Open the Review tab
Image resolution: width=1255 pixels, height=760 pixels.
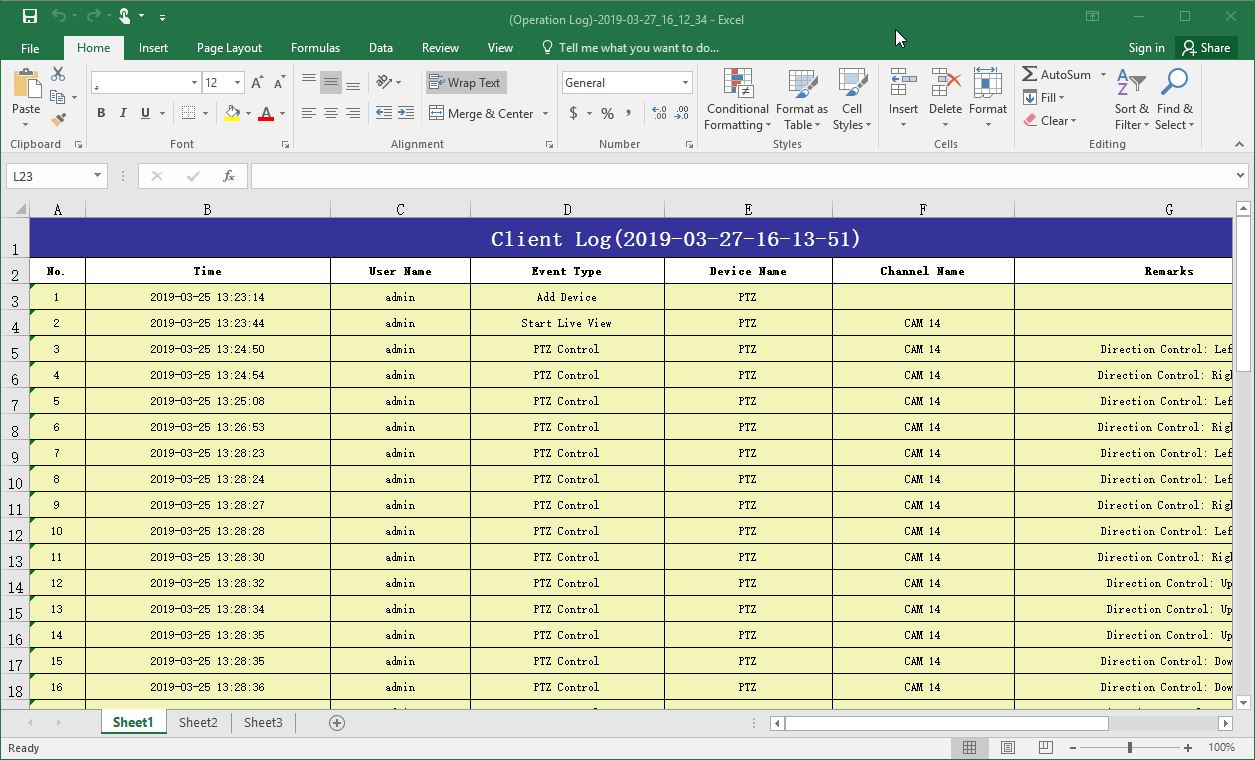tap(440, 47)
